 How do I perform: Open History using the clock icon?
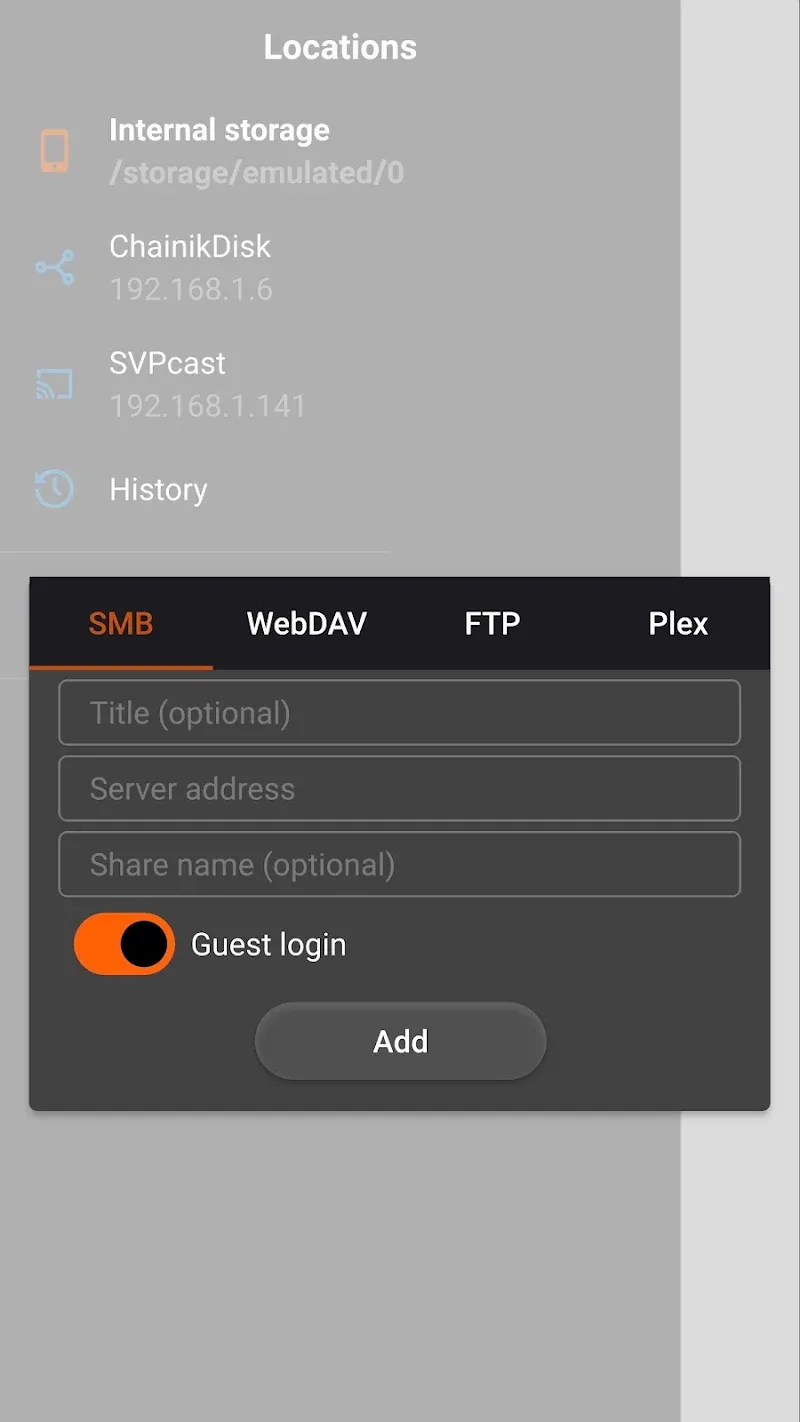tap(54, 489)
